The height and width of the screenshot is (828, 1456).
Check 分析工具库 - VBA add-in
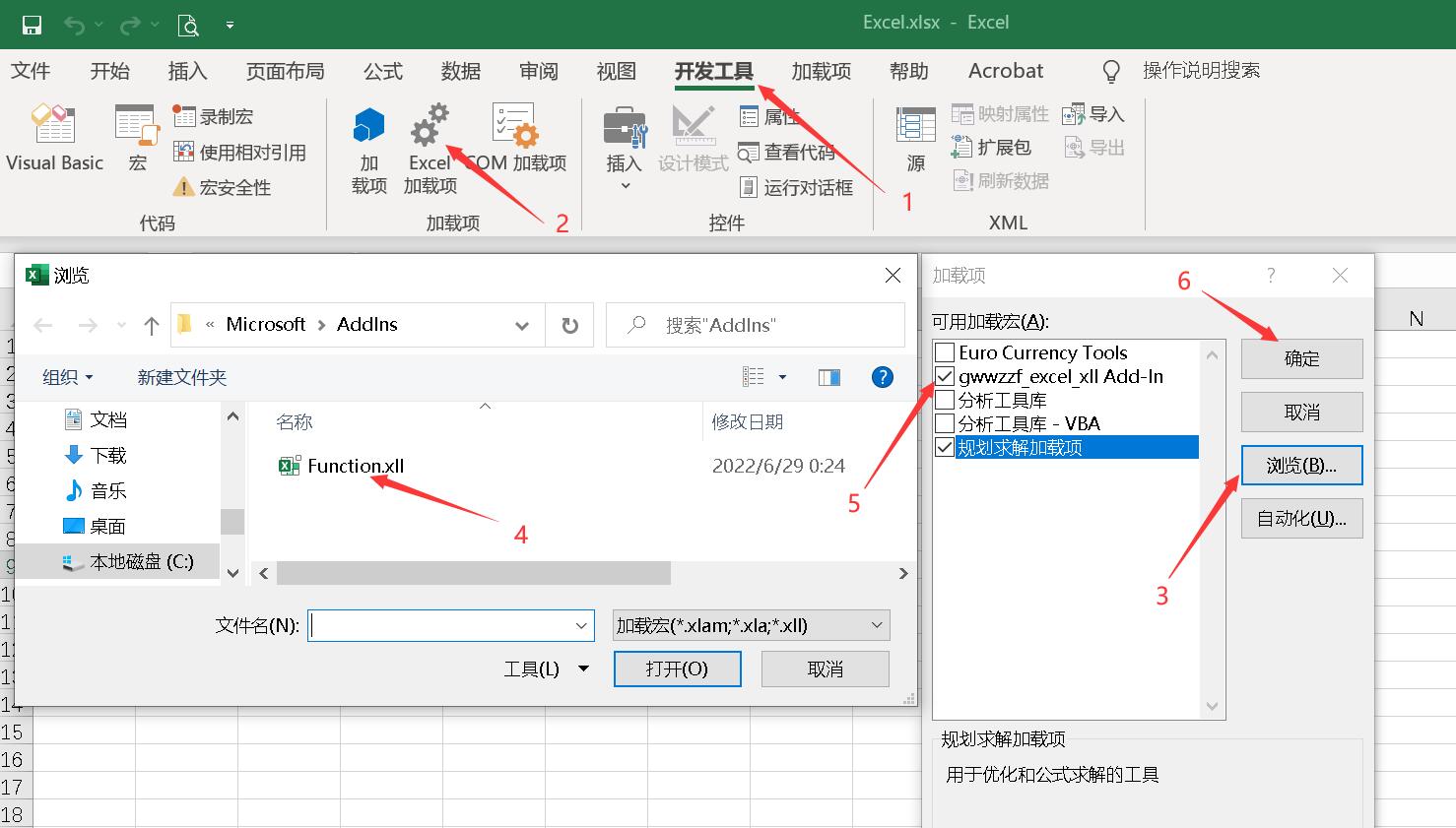pos(945,423)
